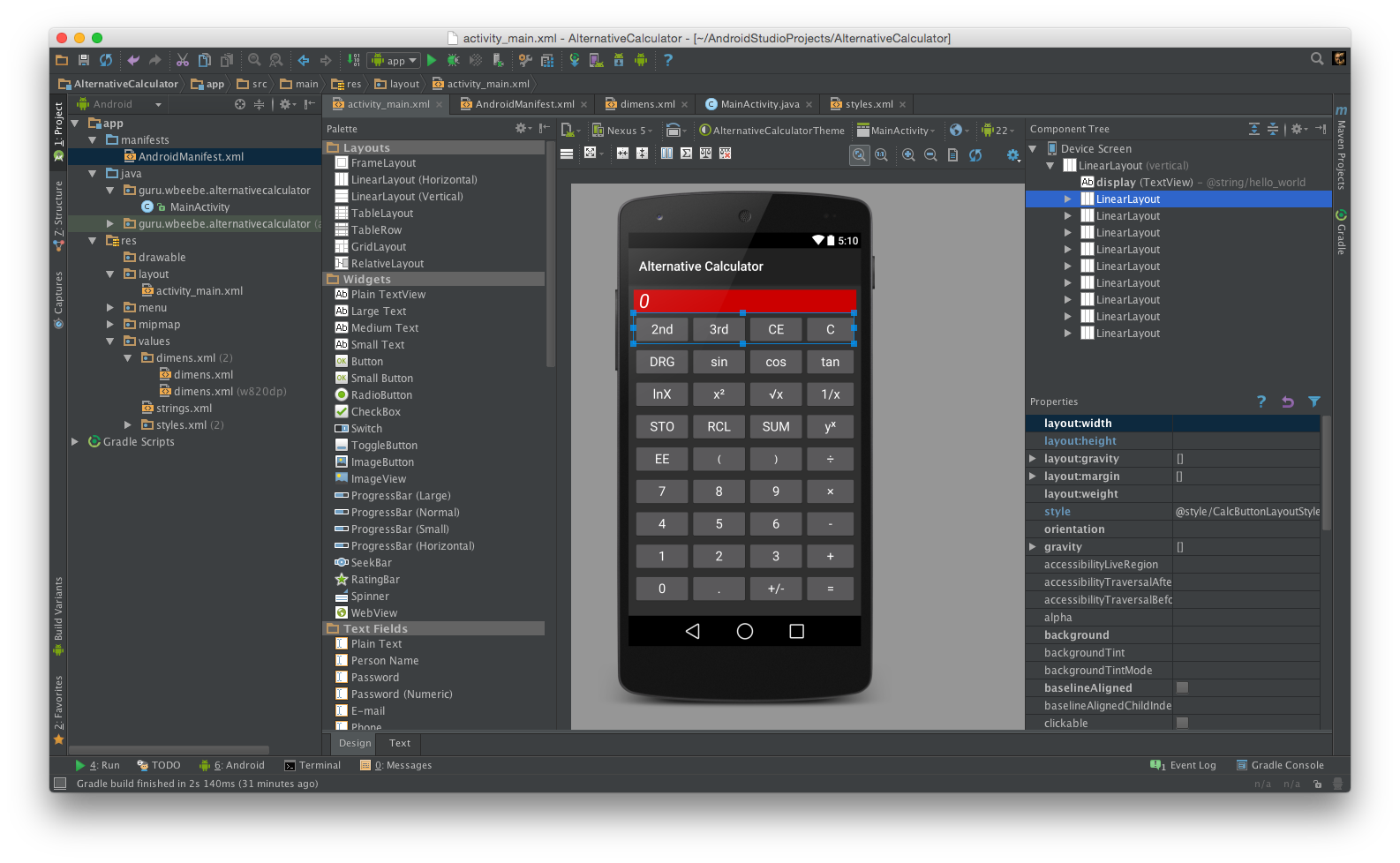1400x863 pixels.
Task: Click the Synchronize icon in main toolbar
Action: point(106,60)
